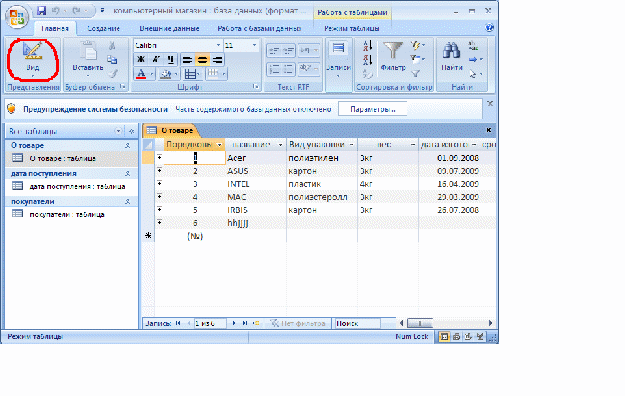Expand subdatasheet for the INTEL row
The width and height of the screenshot is (625, 396).
(x=159, y=183)
